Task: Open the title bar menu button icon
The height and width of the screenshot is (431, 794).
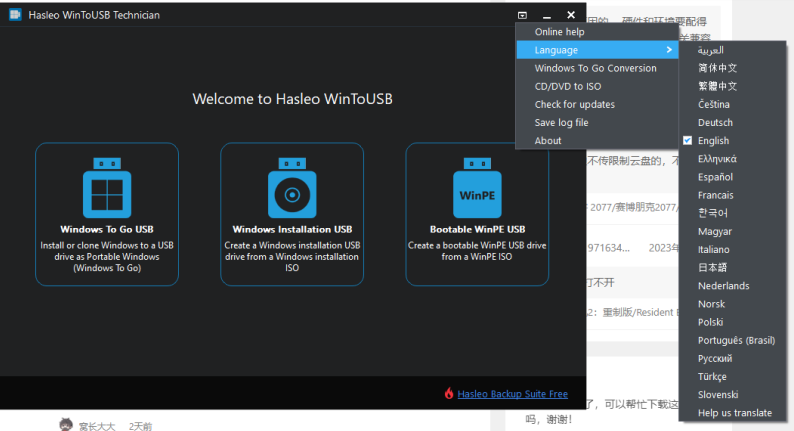Action: [x=523, y=15]
